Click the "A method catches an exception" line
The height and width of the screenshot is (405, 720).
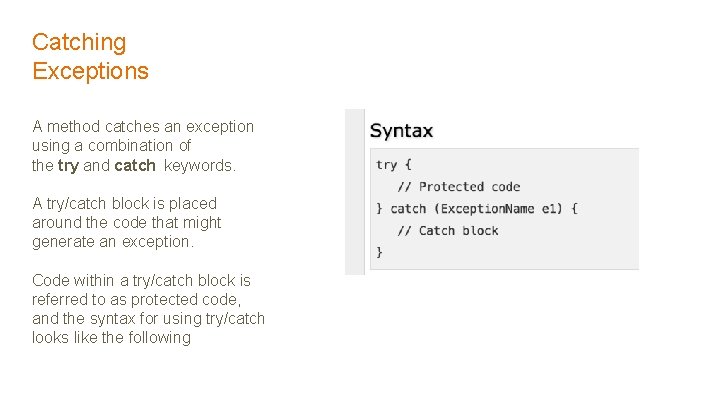click(143, 127)
